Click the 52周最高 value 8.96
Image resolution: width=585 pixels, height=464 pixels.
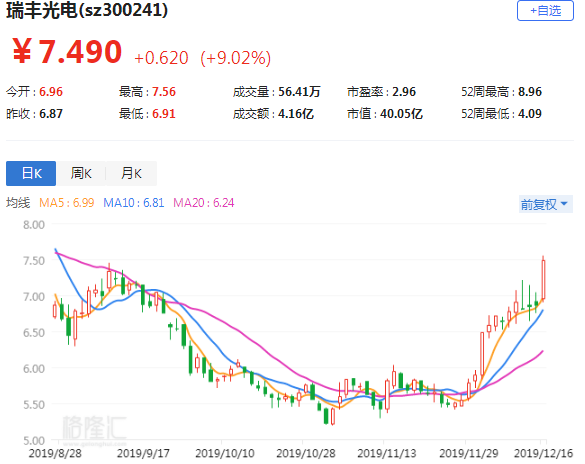530,92
